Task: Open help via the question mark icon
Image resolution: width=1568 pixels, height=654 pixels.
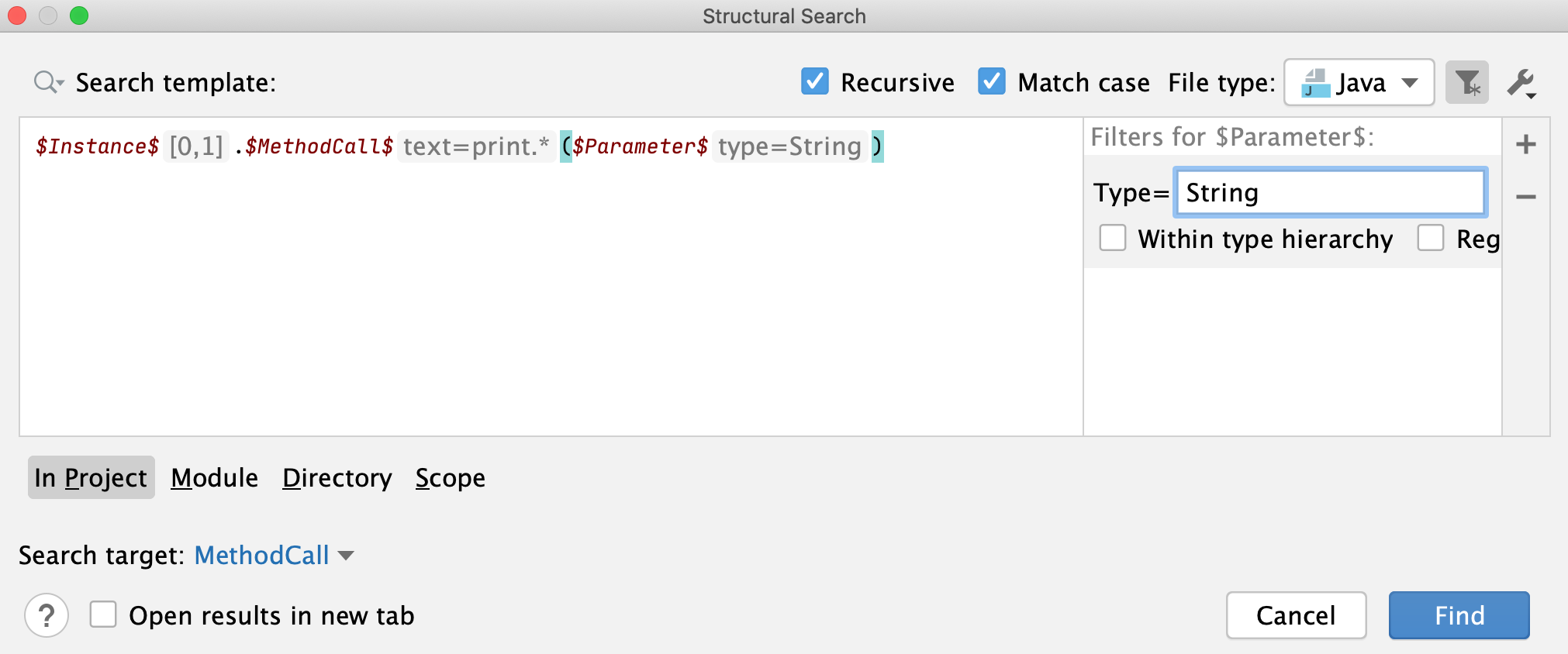Action: pos(46,614)
